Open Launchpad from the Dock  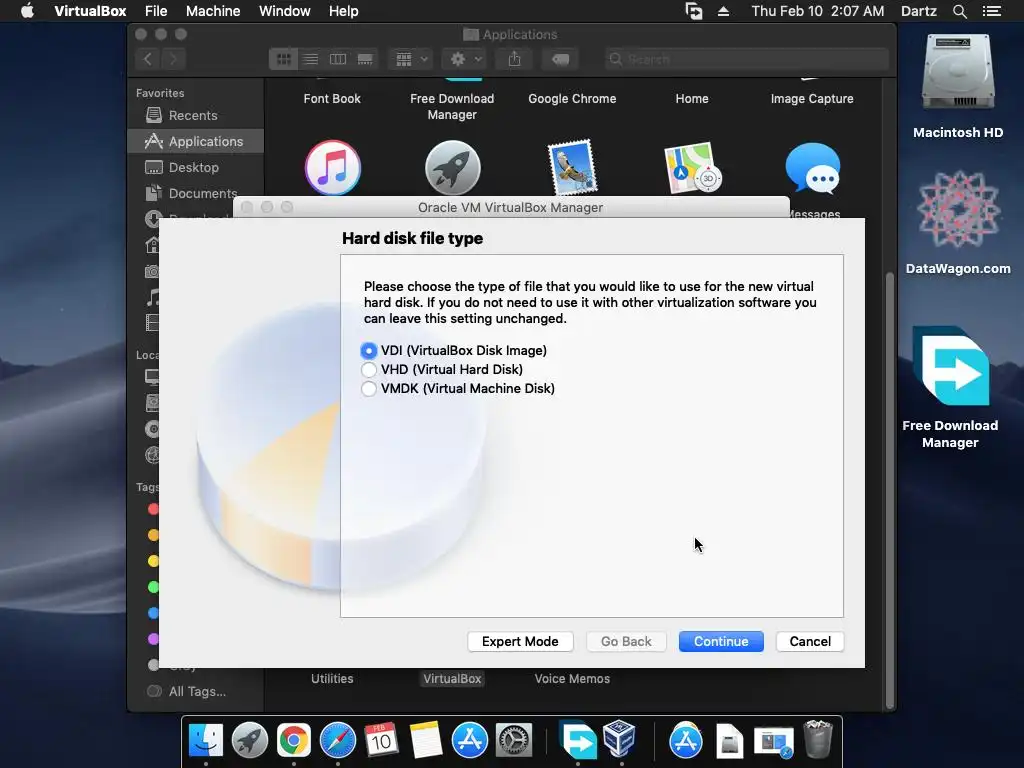point(249,741)
